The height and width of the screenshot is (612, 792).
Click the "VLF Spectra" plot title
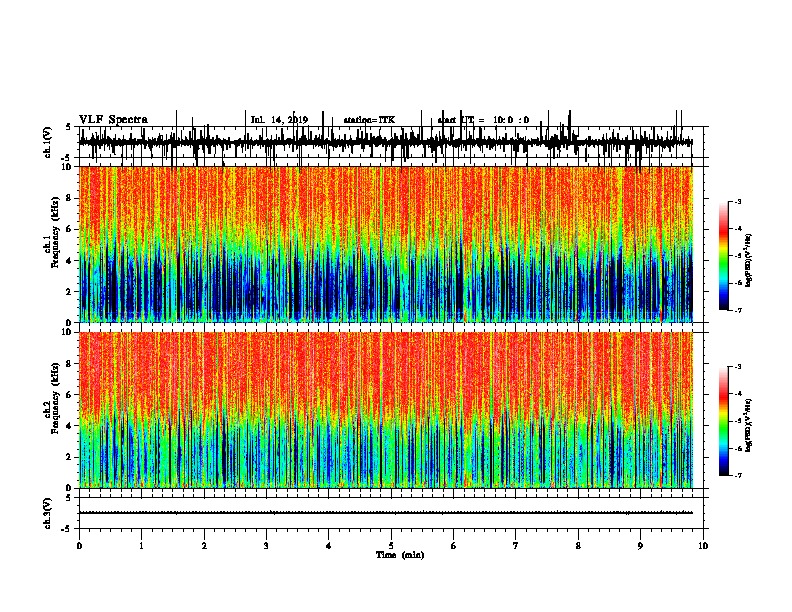113,119
